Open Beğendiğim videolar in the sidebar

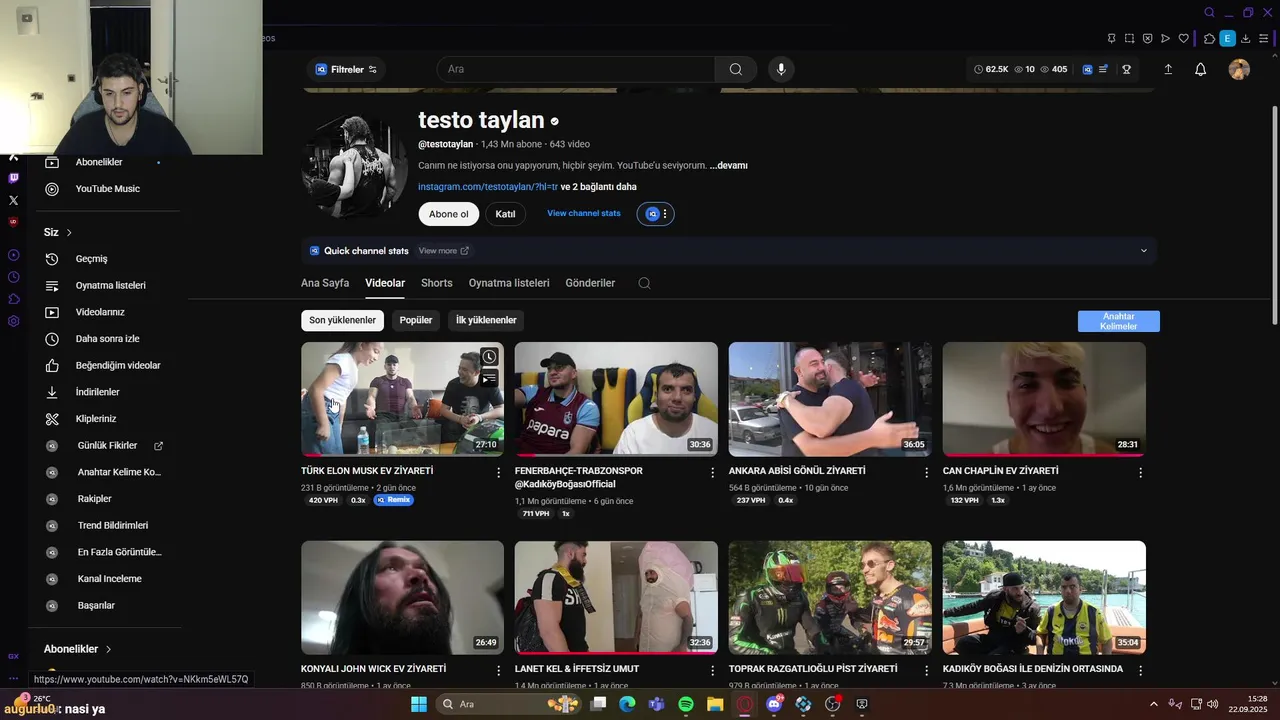[117, 365]
